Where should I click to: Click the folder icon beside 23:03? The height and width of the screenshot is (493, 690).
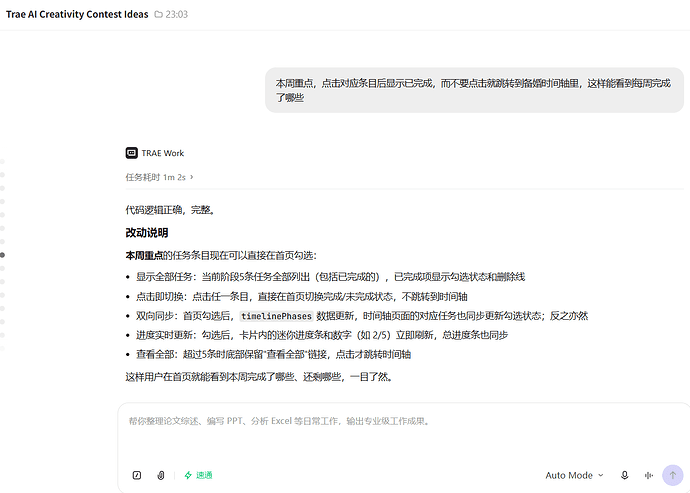point(158,15)
